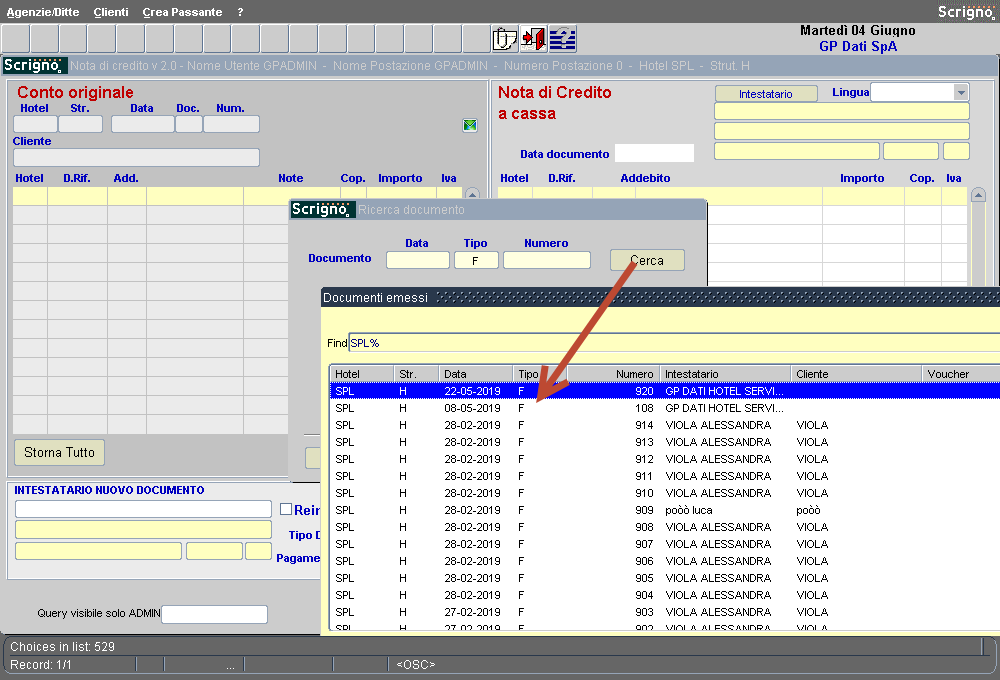Click the Scrigno logo at top right

click(x=965, y=12)
